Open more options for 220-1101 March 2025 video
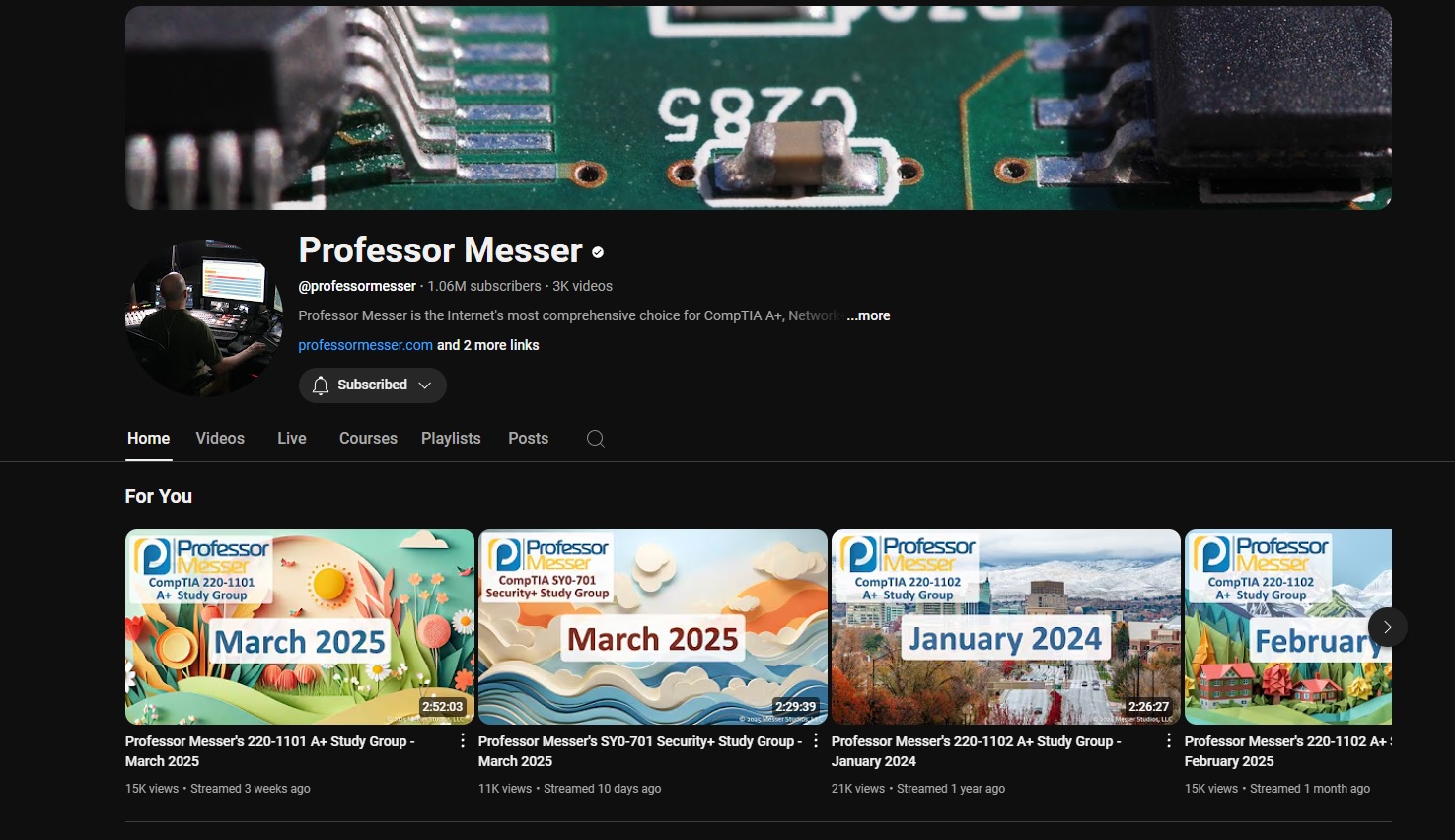Screen dimensions: 1455x840 tap(463, 740)
